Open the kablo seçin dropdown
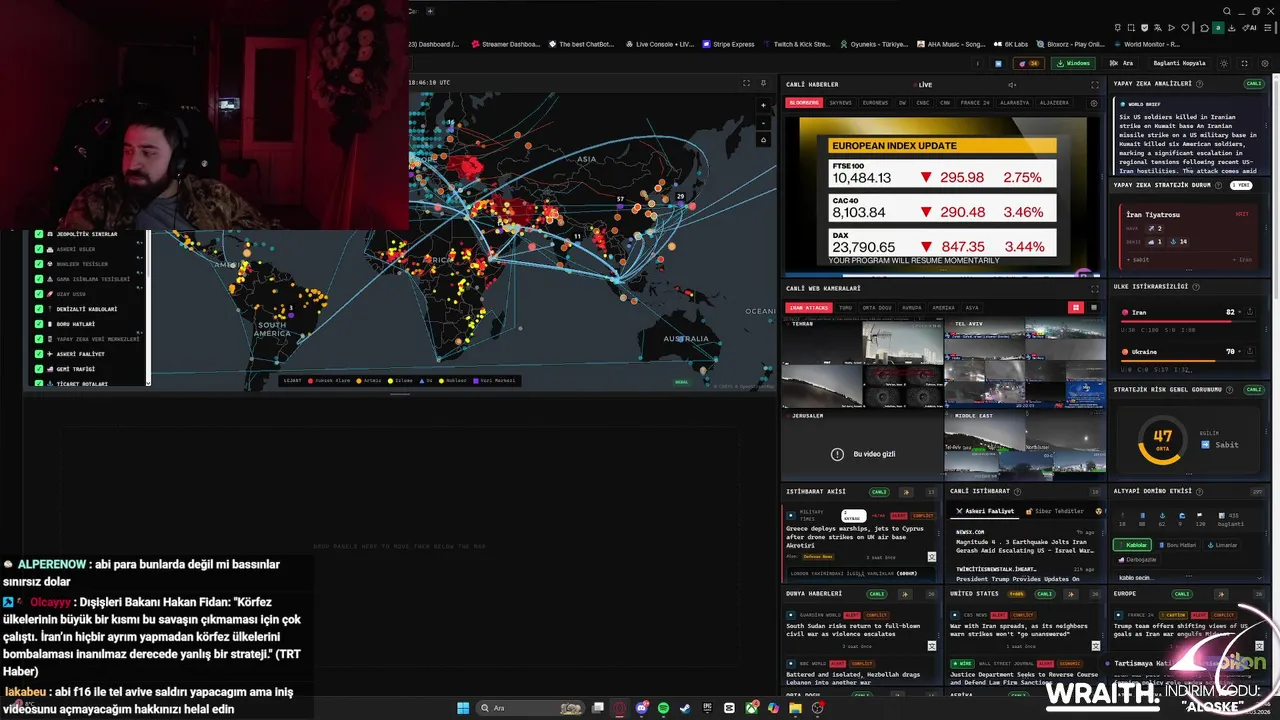The image size is (1280, 720). (x=1188, y=578)
